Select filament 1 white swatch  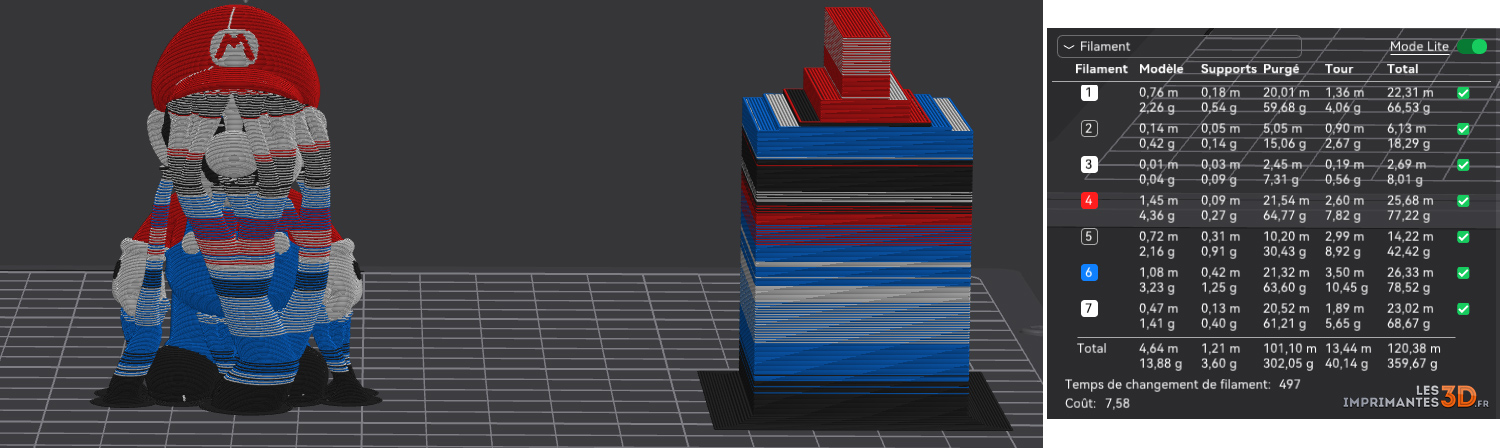[x=1090, y=92]
